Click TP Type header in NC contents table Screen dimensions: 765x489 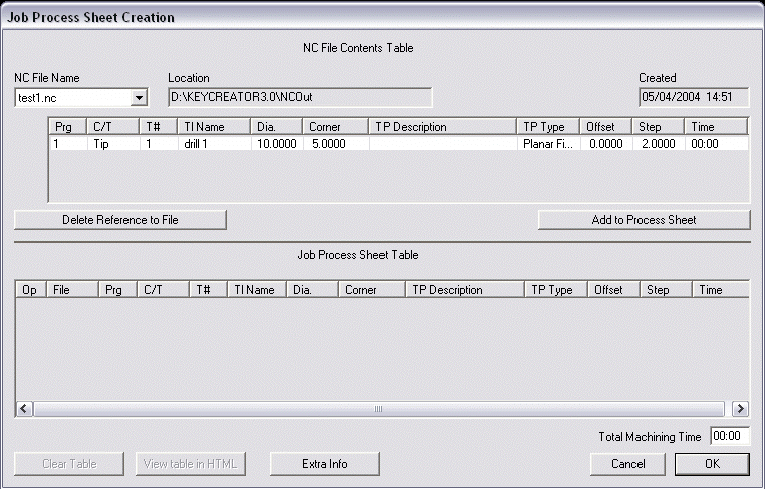point(548,127)
